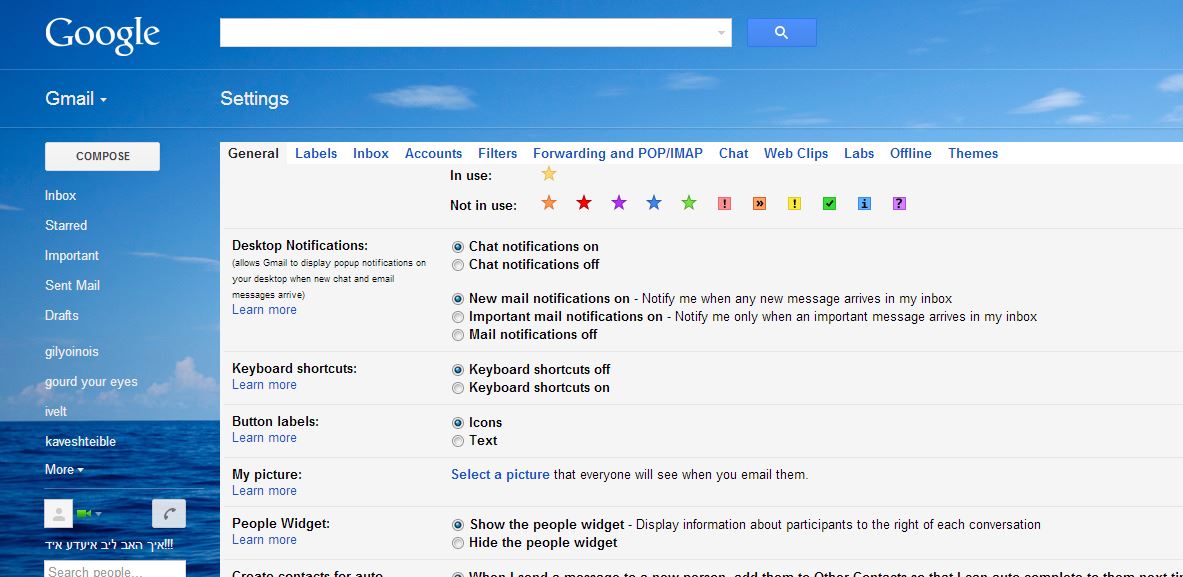Open the phone call panel in chat
The image size is (1183, 577).
(168, 512)
